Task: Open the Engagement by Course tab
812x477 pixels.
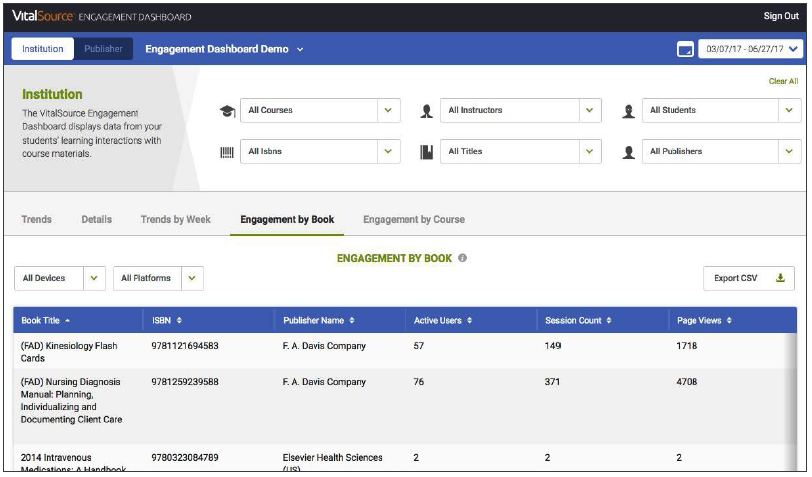Action: click(x=413, y=220)
